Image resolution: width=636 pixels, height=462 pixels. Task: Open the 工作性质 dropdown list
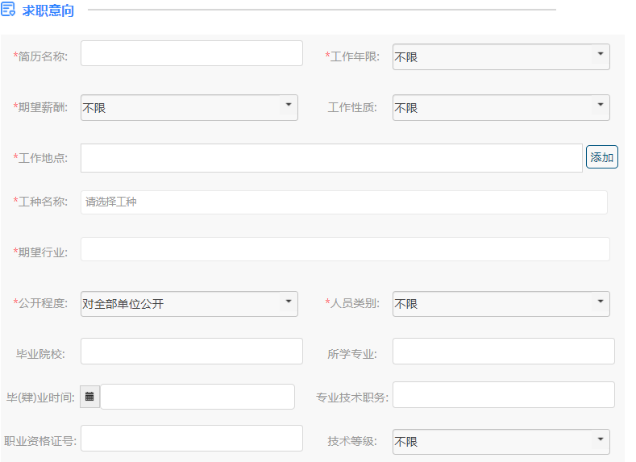[501, 107]
